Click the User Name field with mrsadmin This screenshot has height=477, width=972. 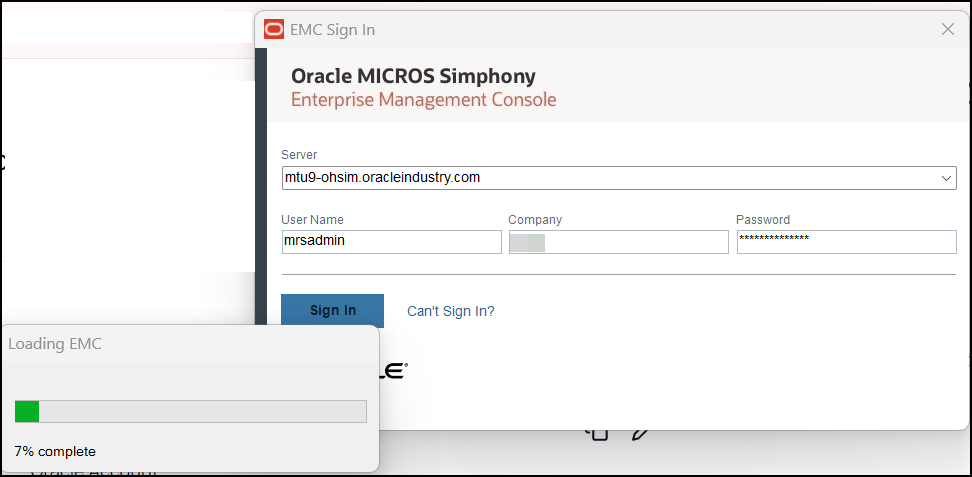(391, 242)
